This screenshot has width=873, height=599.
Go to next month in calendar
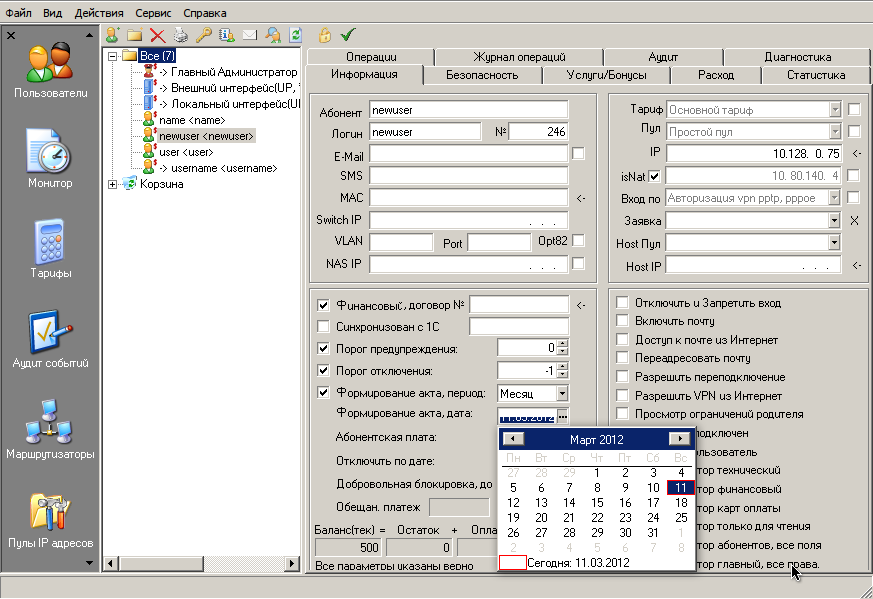pos(679,439)
